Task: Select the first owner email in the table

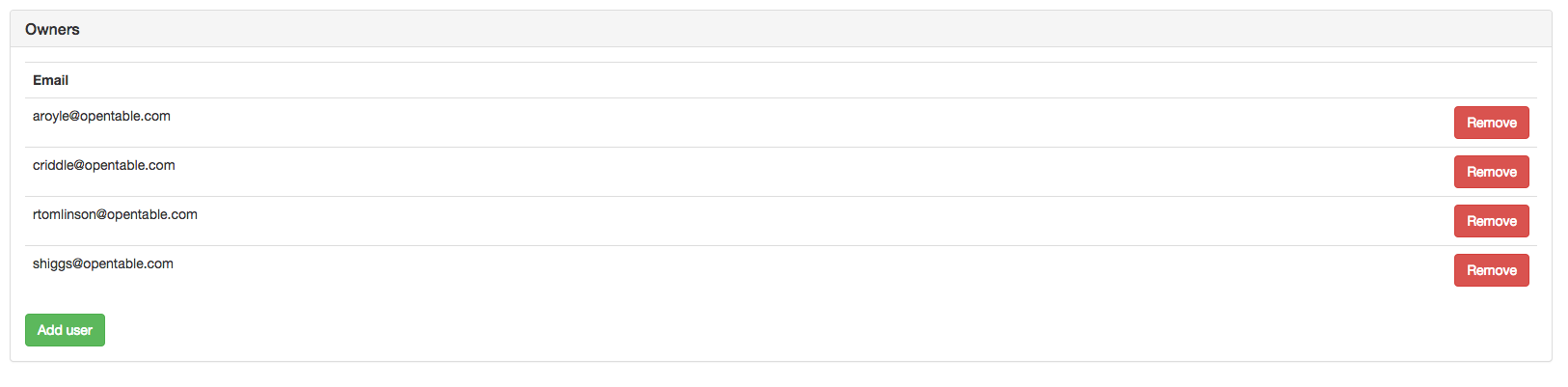Action: [x=101, y=116]
